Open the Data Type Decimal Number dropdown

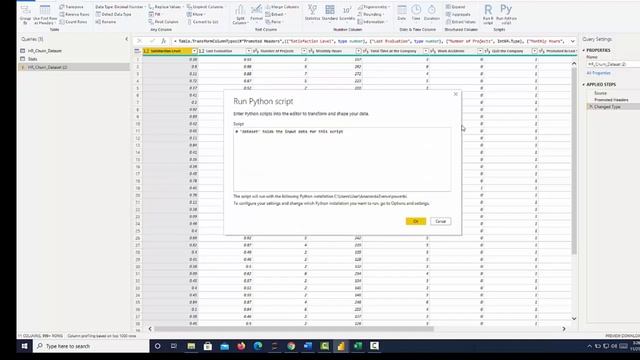[x=119, y=7]
